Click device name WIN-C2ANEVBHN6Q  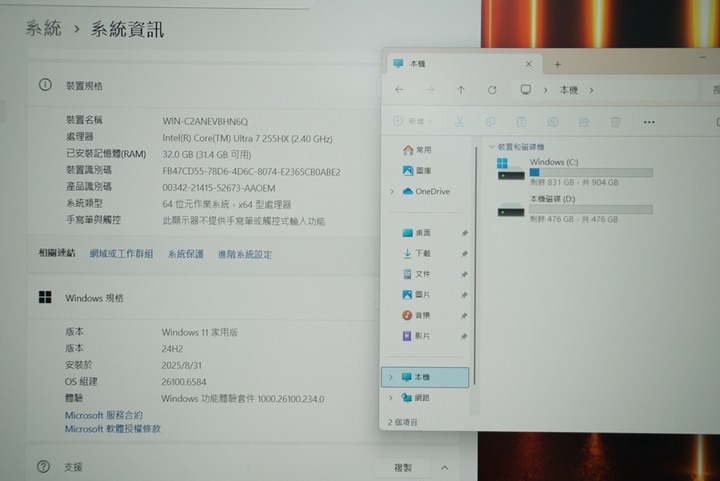tap(205, 122)
